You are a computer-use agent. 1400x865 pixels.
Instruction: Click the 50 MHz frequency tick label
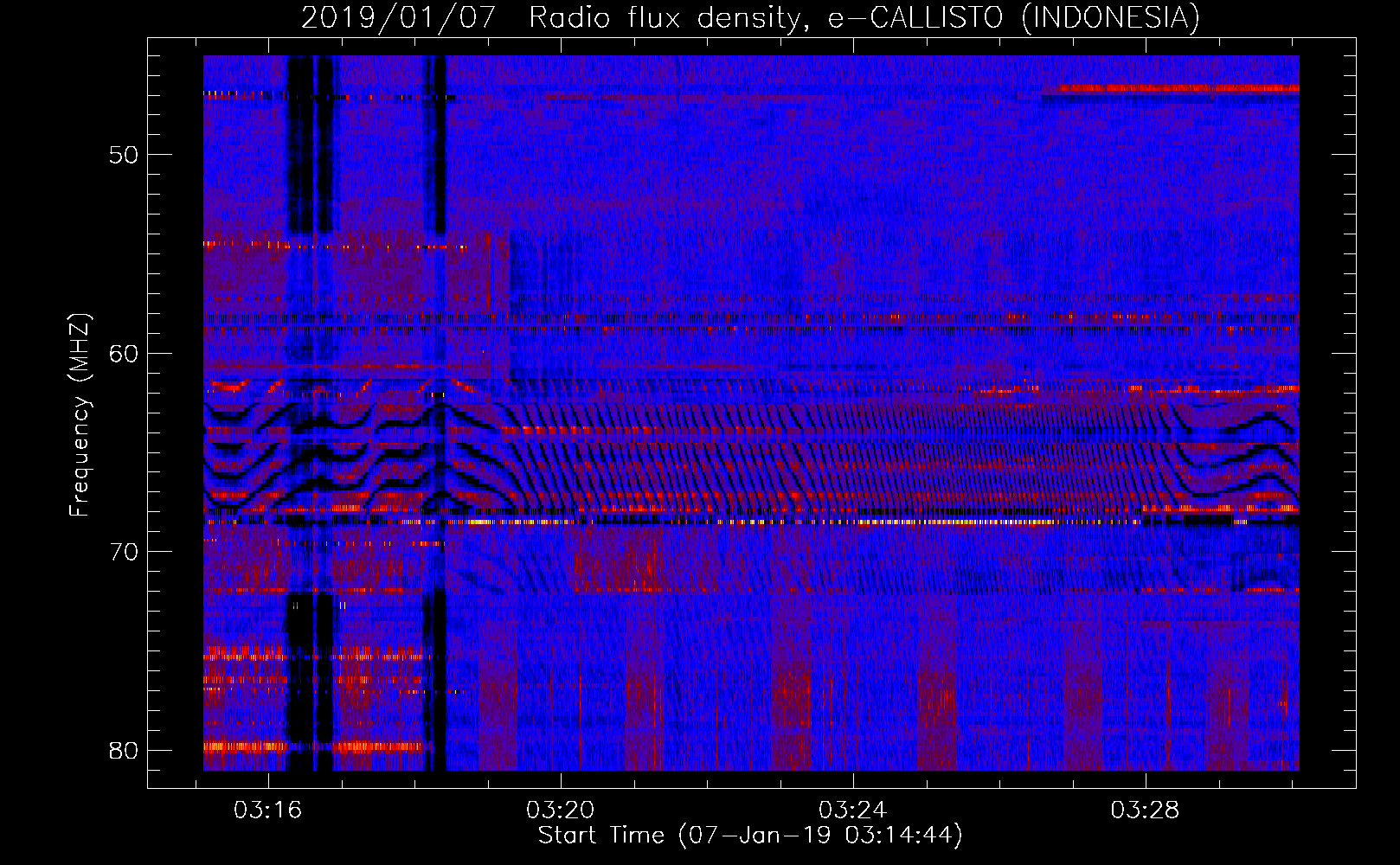[x=124, y=155]
